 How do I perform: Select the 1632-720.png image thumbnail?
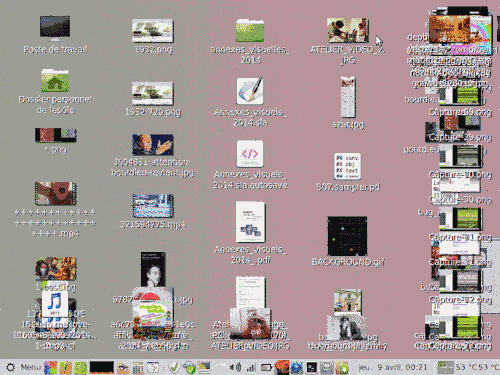pyautogui.click(x=153, y=93)
